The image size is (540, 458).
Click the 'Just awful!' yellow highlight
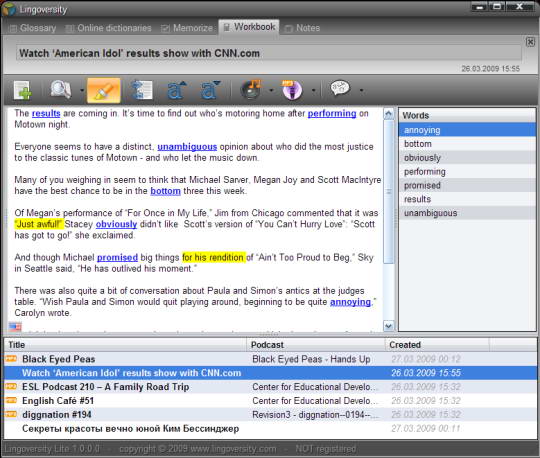click(38, 224)
